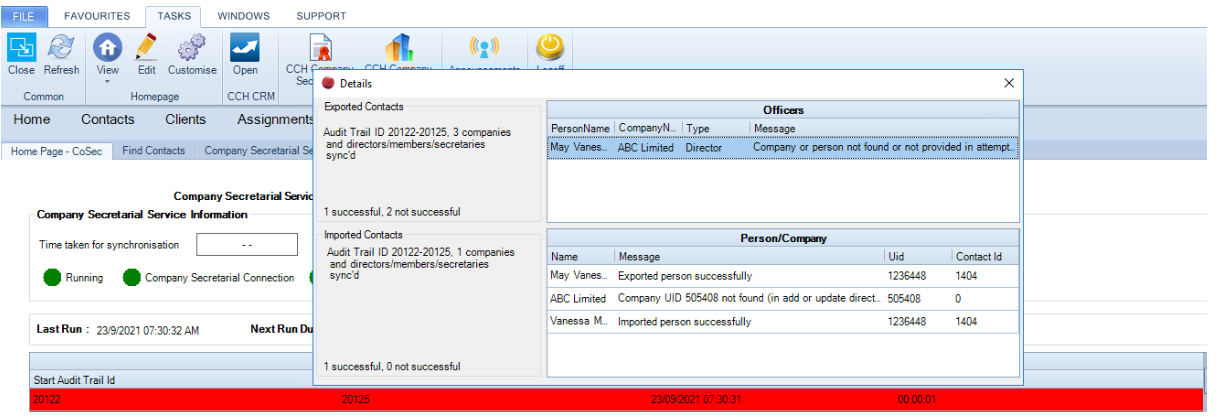Go to the Home navigation item
1218x418 pixels.
[32, 119]
